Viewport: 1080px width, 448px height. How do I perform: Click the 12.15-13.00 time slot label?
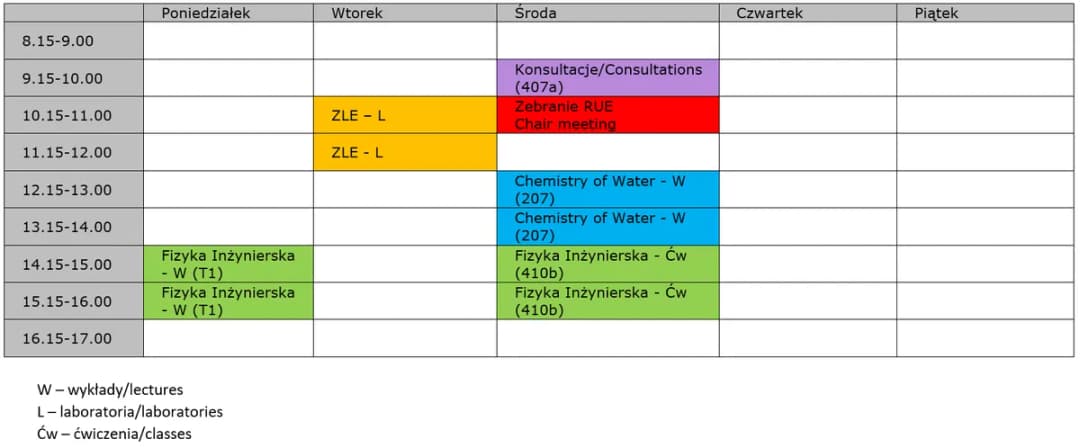click(67, 190)
